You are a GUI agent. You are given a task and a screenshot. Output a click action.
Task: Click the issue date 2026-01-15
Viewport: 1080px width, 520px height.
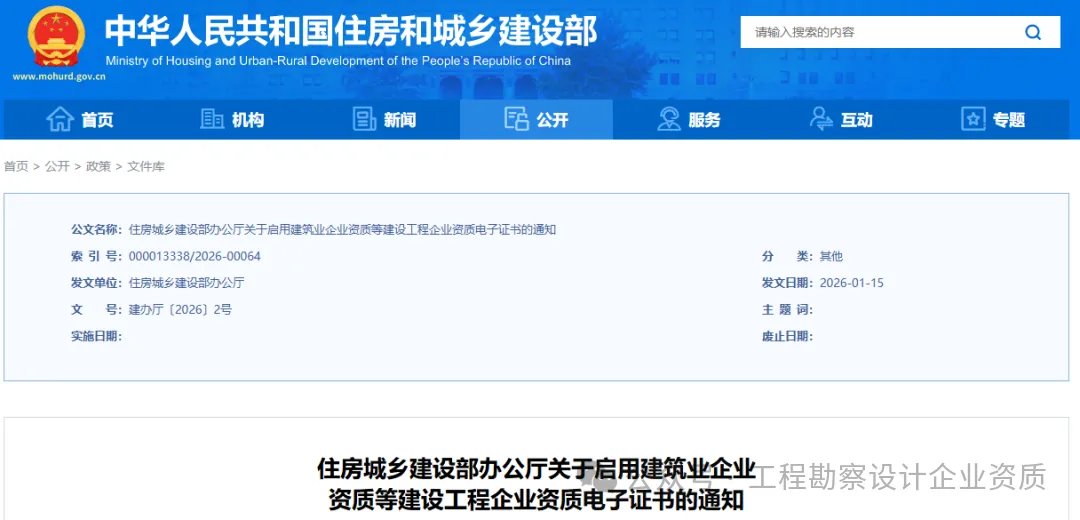[851, 282]
